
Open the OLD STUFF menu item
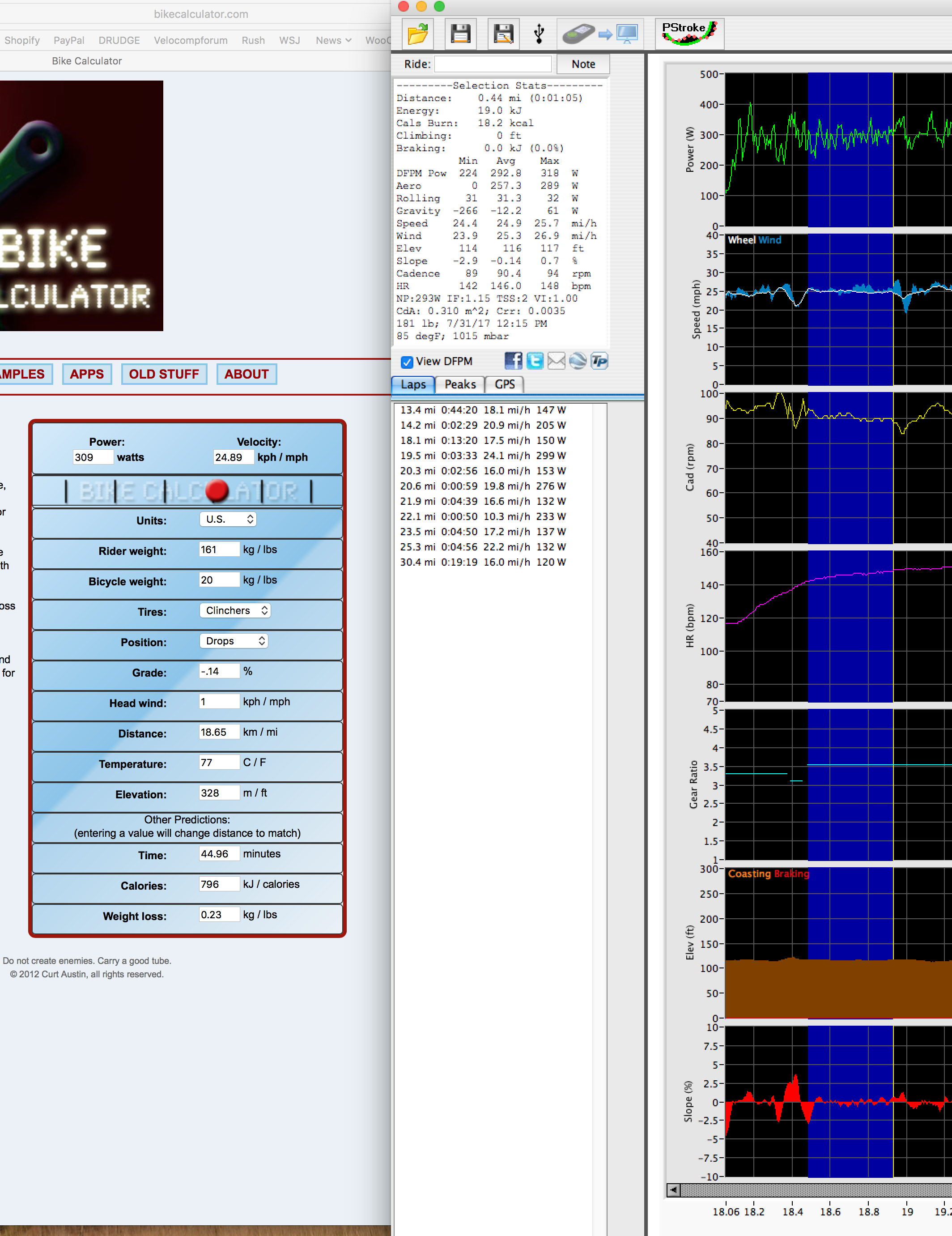pos(164,374)
